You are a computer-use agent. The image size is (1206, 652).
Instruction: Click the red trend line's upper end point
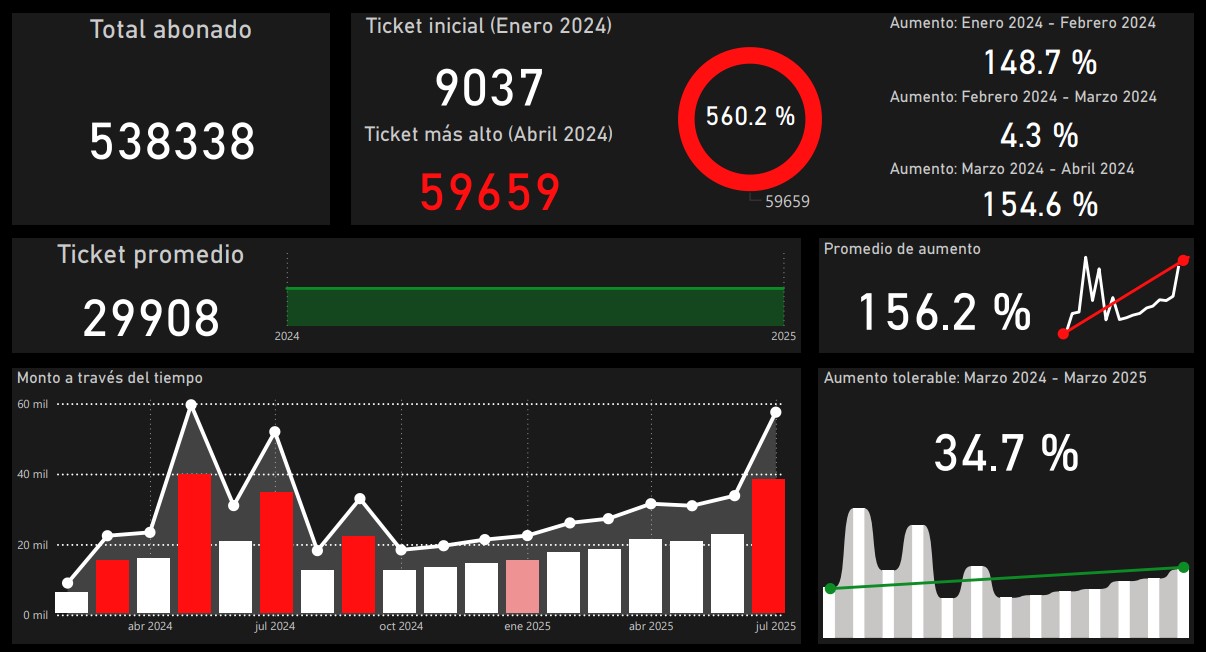pos(1183,261)
